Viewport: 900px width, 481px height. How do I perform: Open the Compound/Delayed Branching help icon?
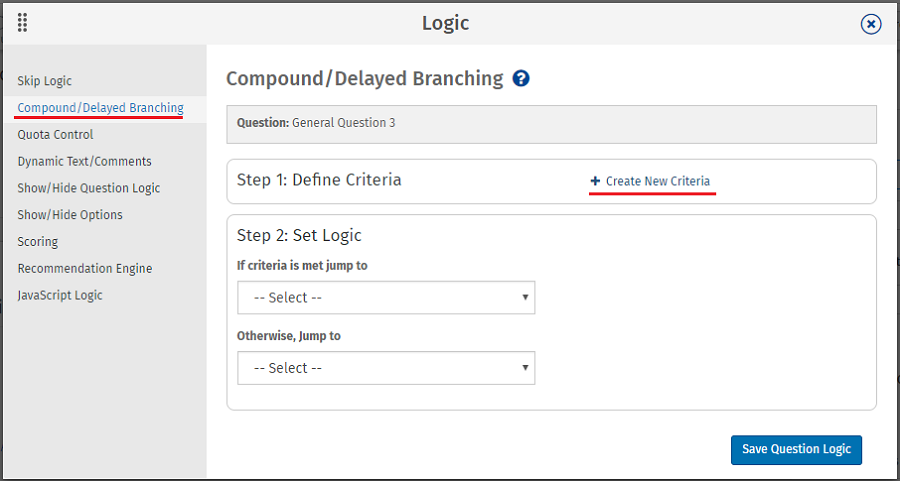[x=521, y=78]
